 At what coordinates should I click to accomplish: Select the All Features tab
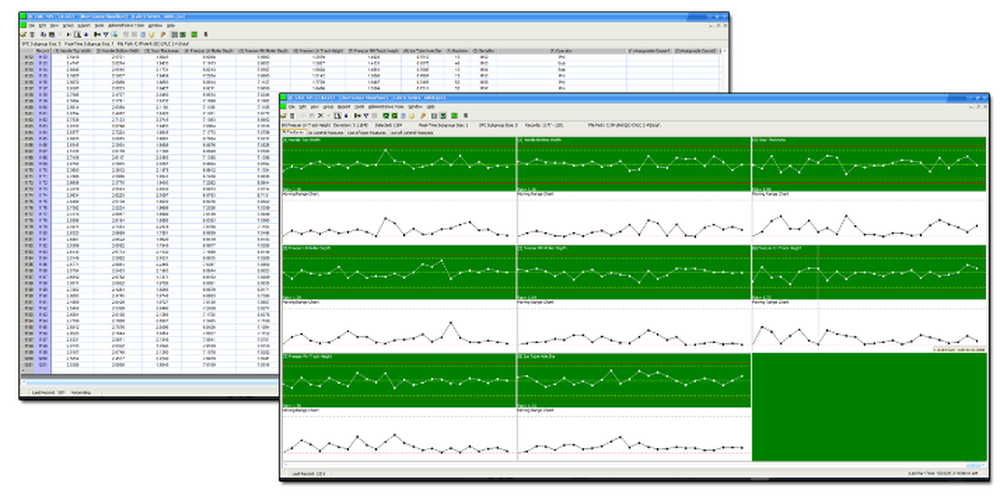(293, 133)
